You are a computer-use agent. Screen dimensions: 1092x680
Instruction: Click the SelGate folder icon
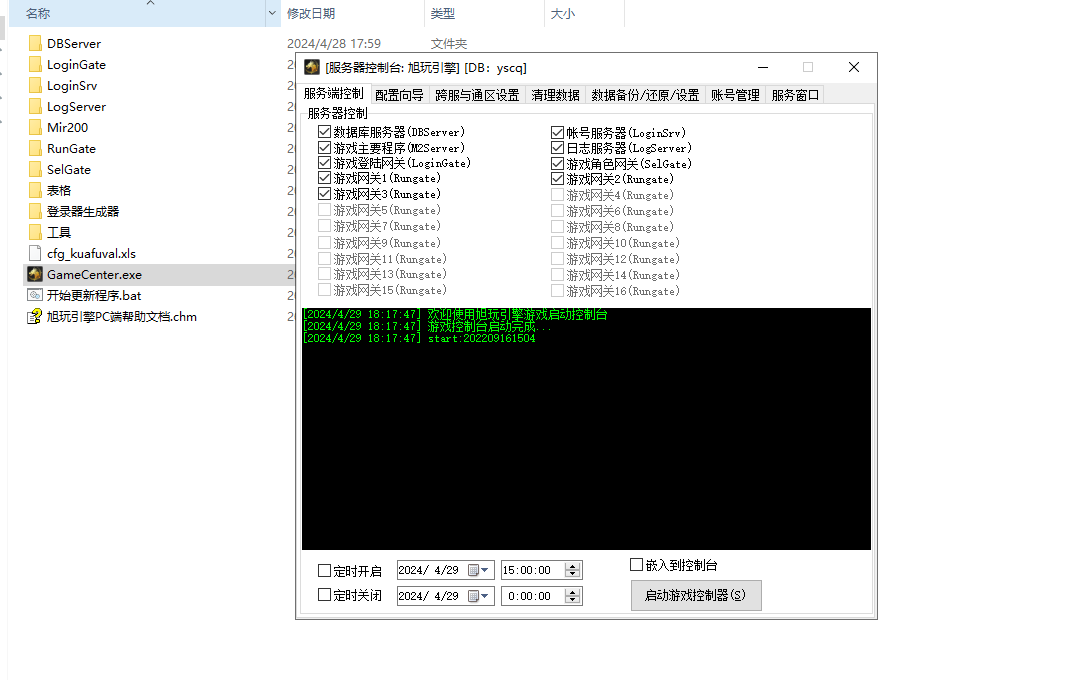tap(35, 169)
